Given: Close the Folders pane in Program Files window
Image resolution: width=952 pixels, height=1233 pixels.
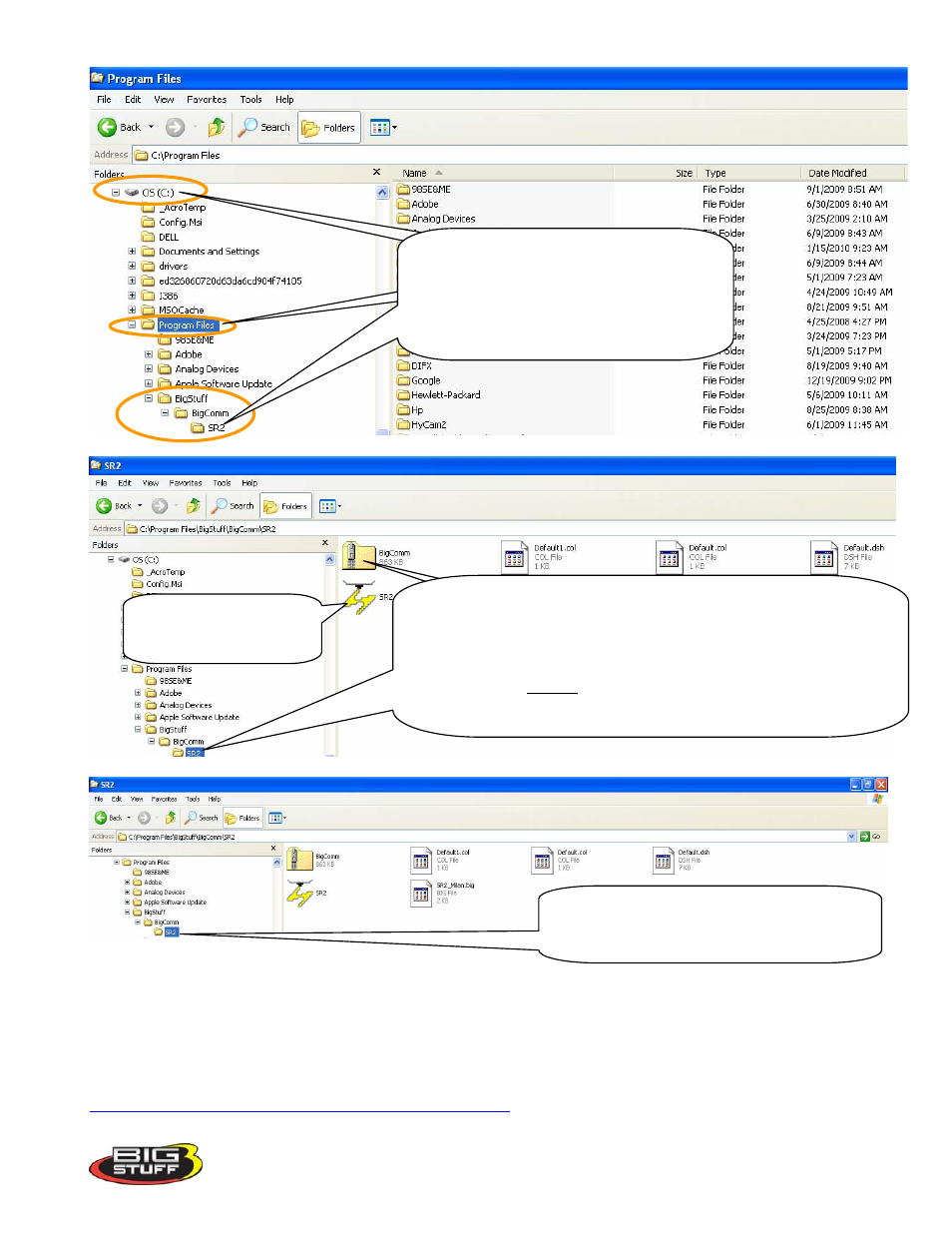Looking at the screenshot, I should (376, 173).
